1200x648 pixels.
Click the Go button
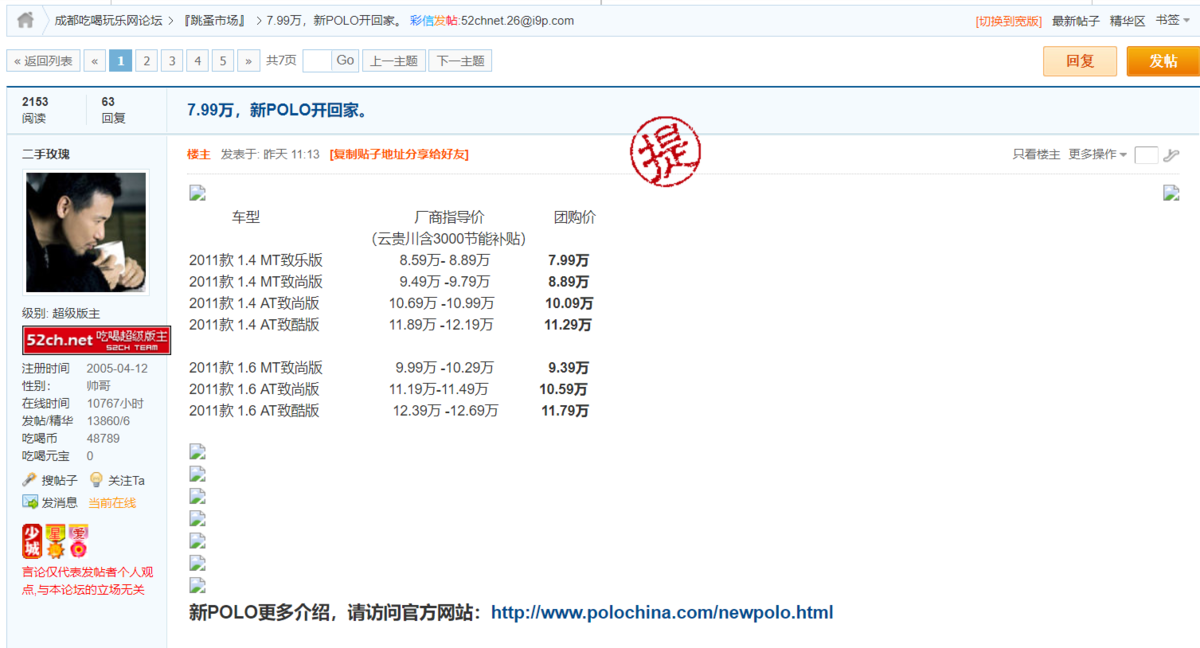pos(345,61)
